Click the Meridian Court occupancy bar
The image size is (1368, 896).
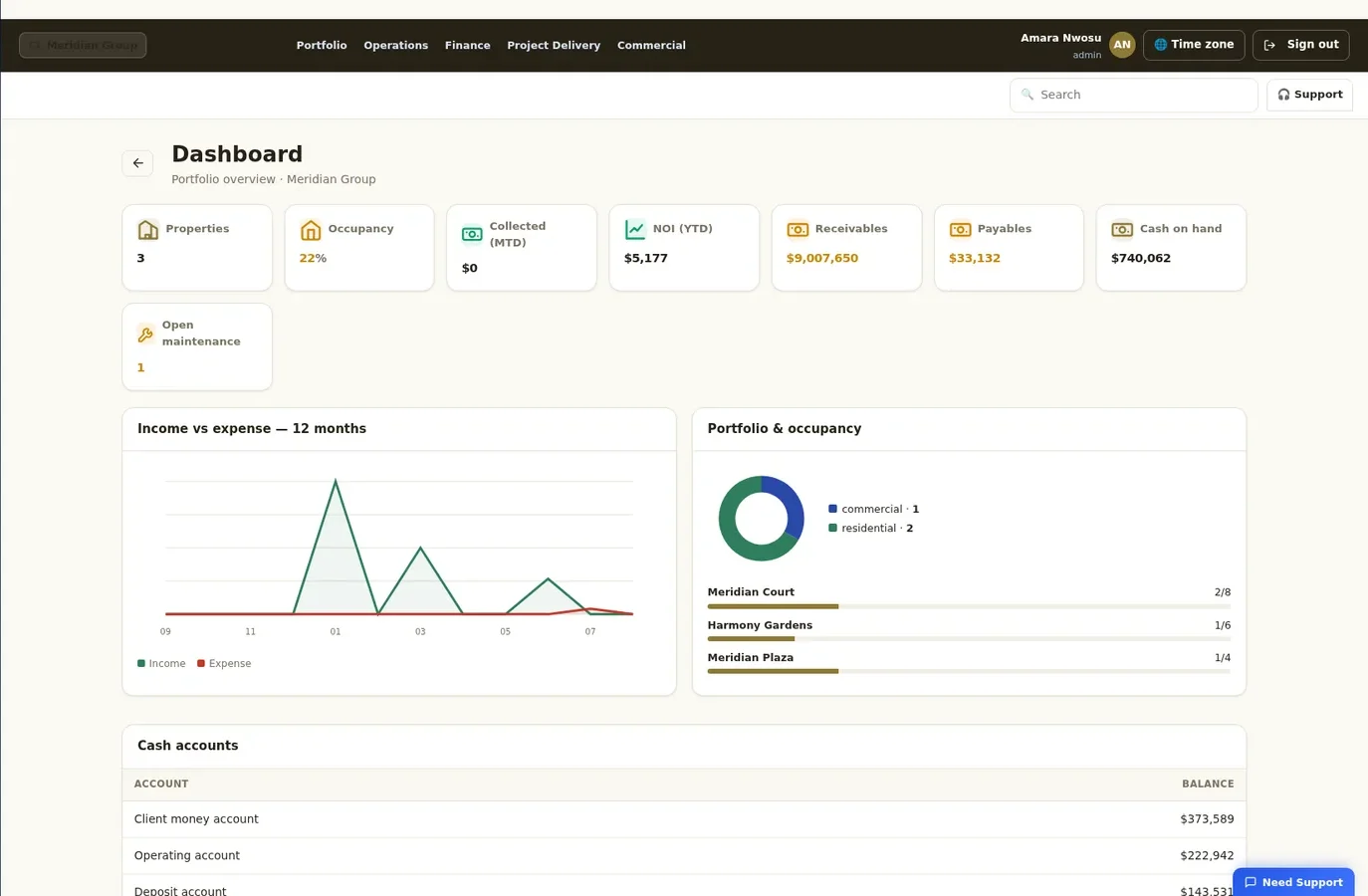[969, 606]
